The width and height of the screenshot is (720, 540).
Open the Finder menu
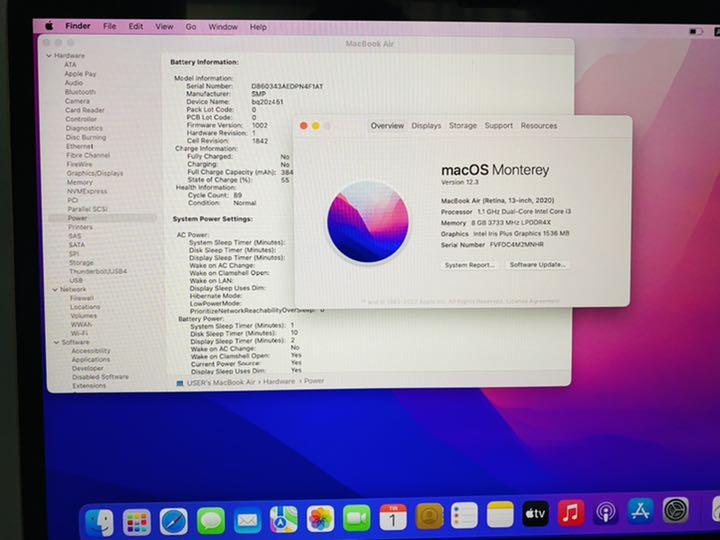[x=78, y=26]
